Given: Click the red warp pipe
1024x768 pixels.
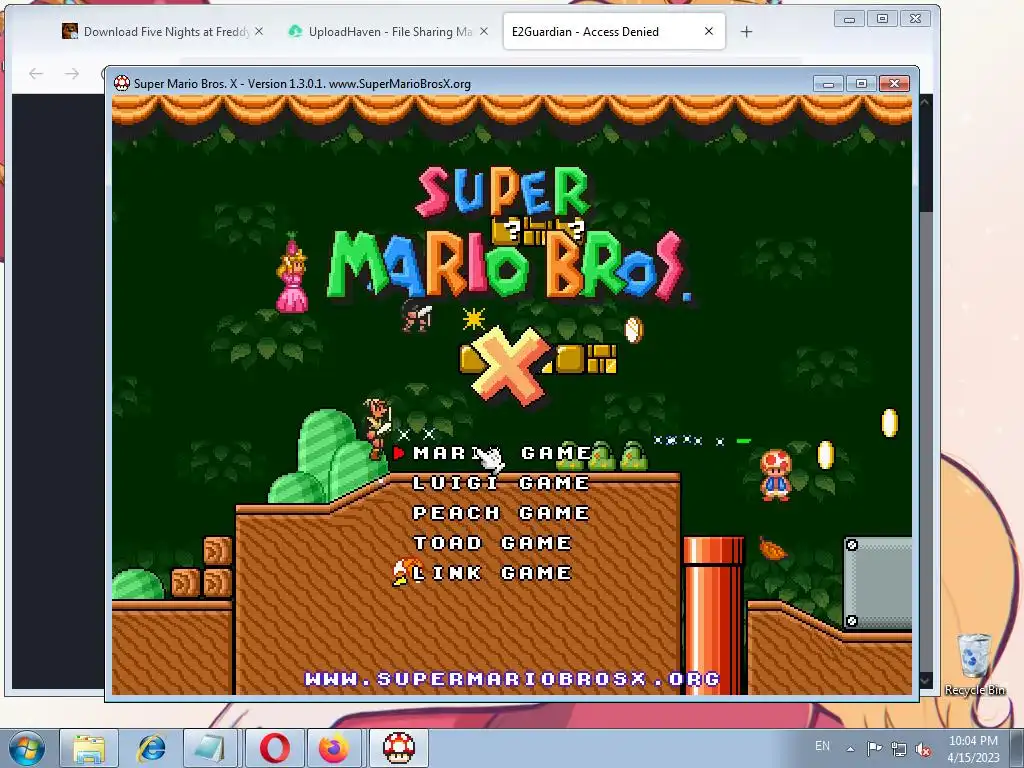Looking at the screenshot, I should click(712, 615).
